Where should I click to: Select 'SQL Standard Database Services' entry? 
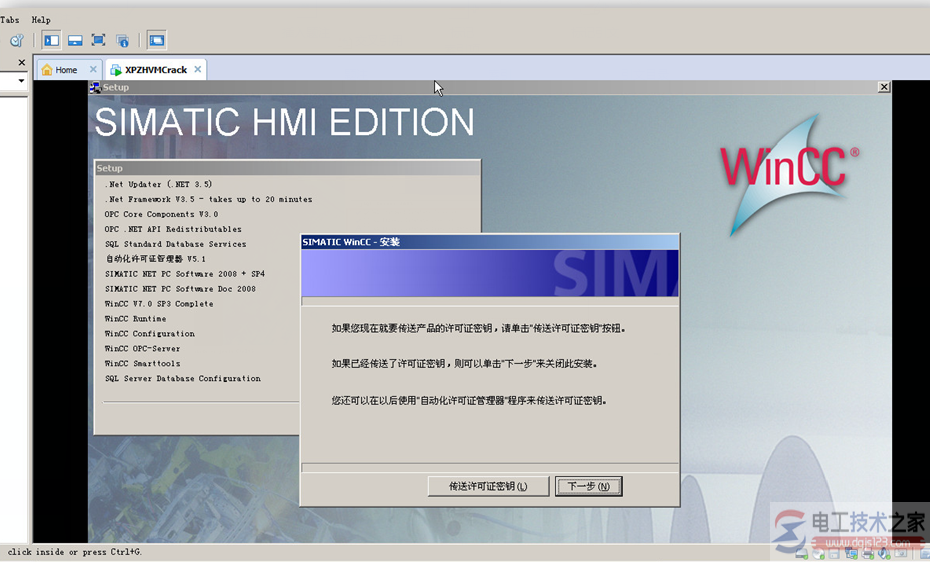(176, 244)
